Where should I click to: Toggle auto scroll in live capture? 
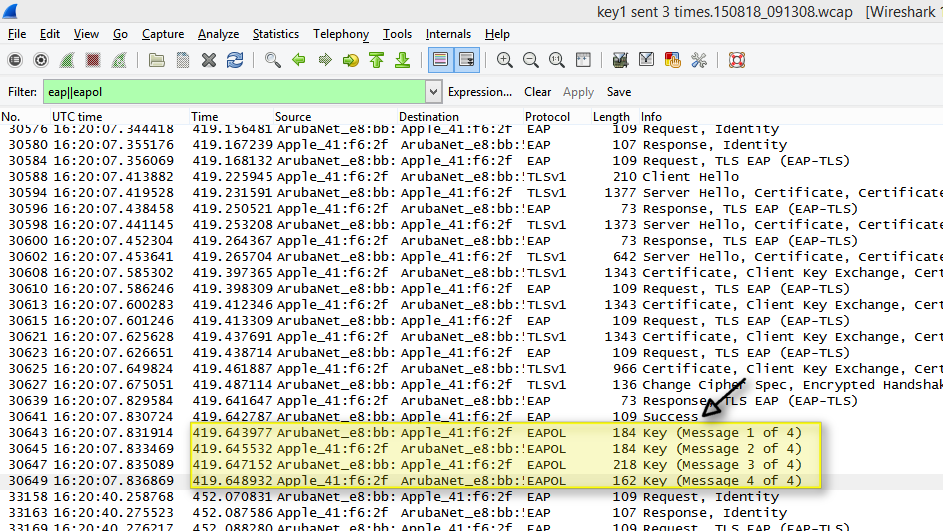(467, 60)
